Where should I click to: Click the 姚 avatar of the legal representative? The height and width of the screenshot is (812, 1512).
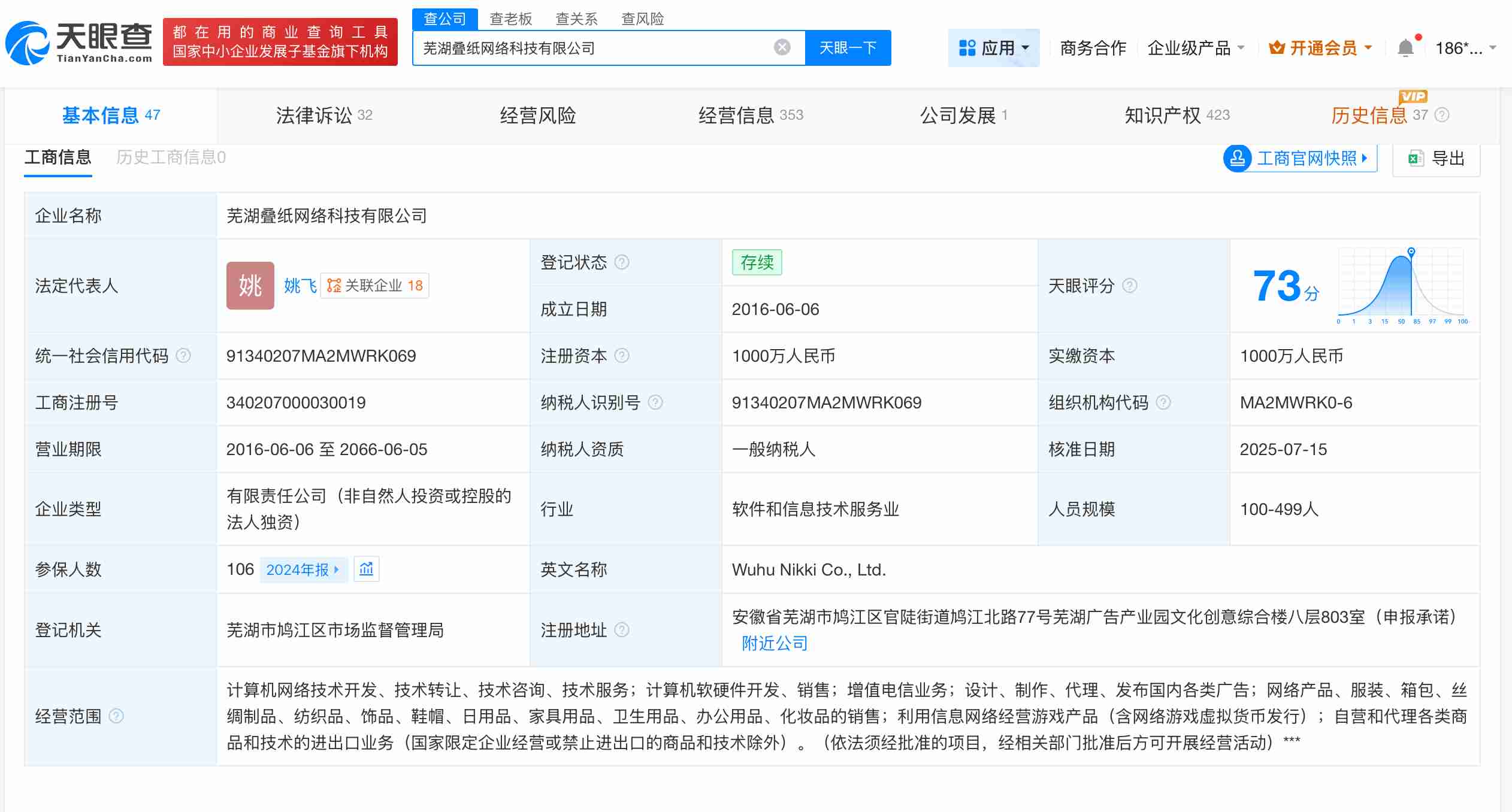tap(250, 286)
